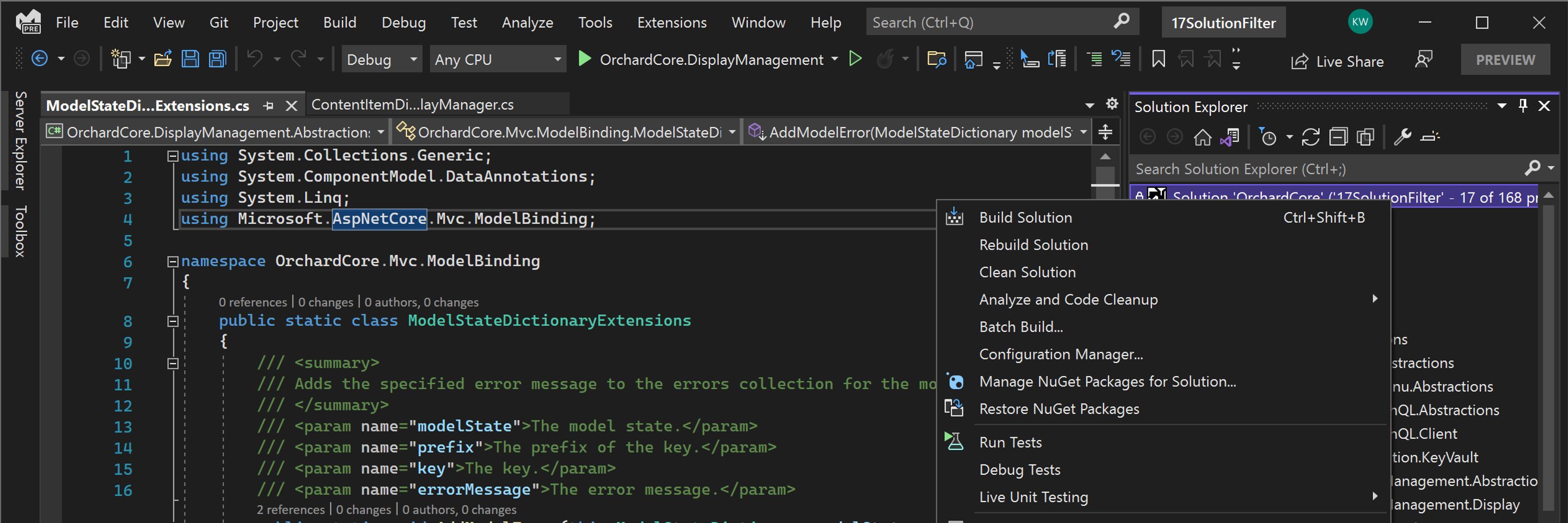The image size is (1568, 523).
Task: Click the split editor window button
Action: [1105, 131]
